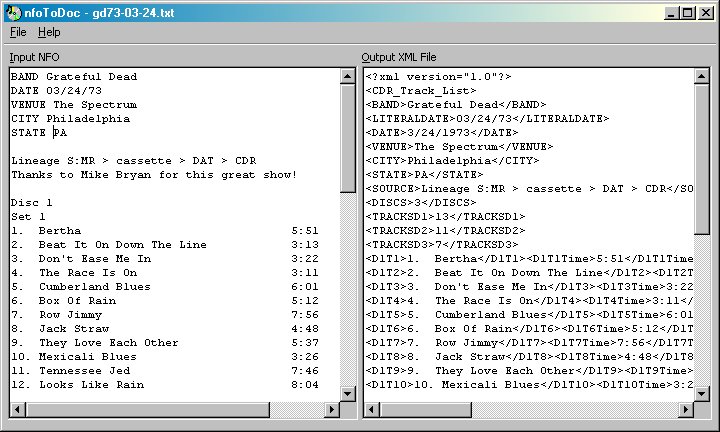Click the 'DATE 03/24/73' input line
This screenshot has width=720, height=432.
point(56,91)
